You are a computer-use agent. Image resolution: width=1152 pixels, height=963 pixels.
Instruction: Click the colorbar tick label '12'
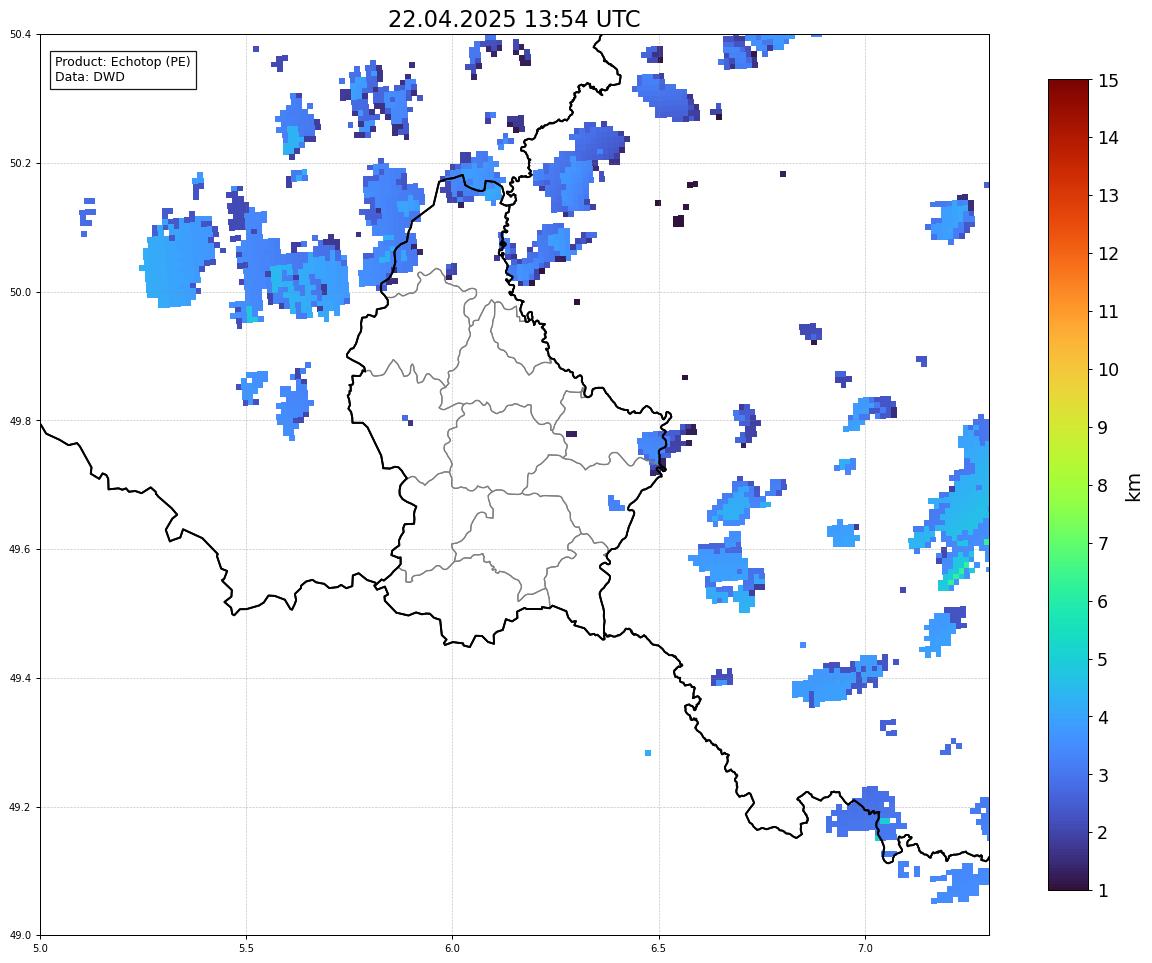pyautogui.click(x=1108, y=253)
